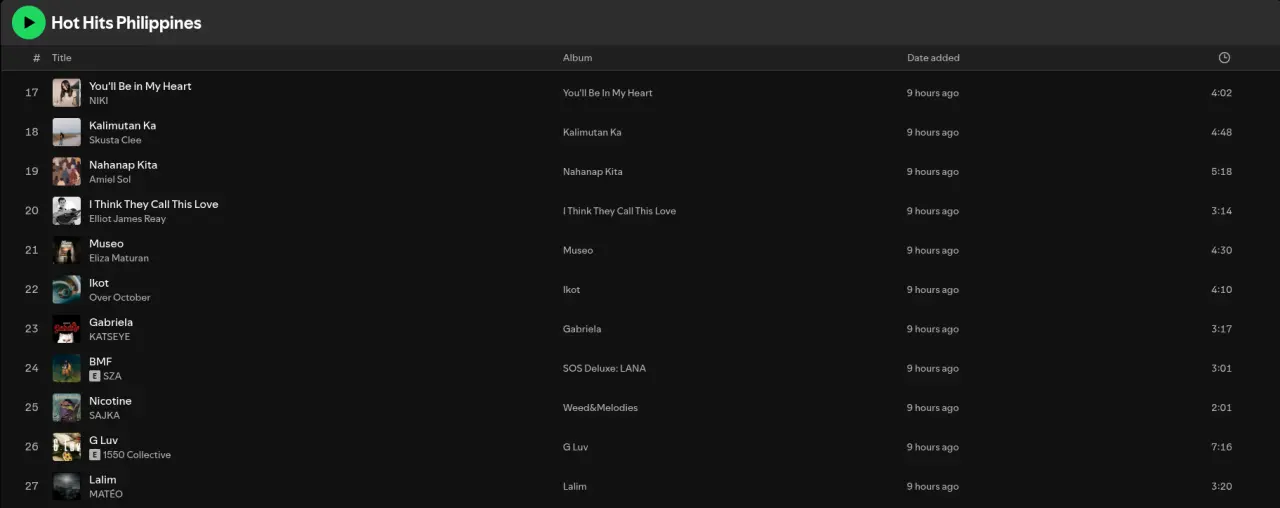Open the Lalim track cover thumbnail
The width and height of the screenshot is (1280, 508).
pos(67,486)
